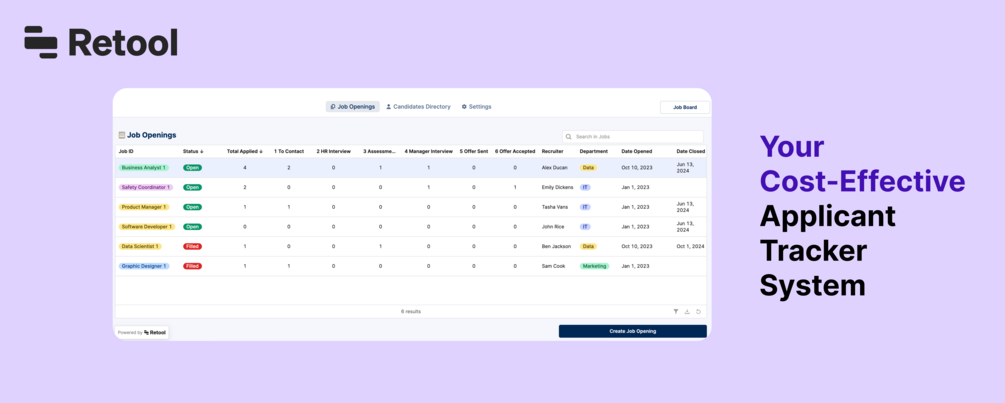Click the Powered by Retool badge
The height and width of the screenshot is (403, 1005).
click(x=142, y=333)
